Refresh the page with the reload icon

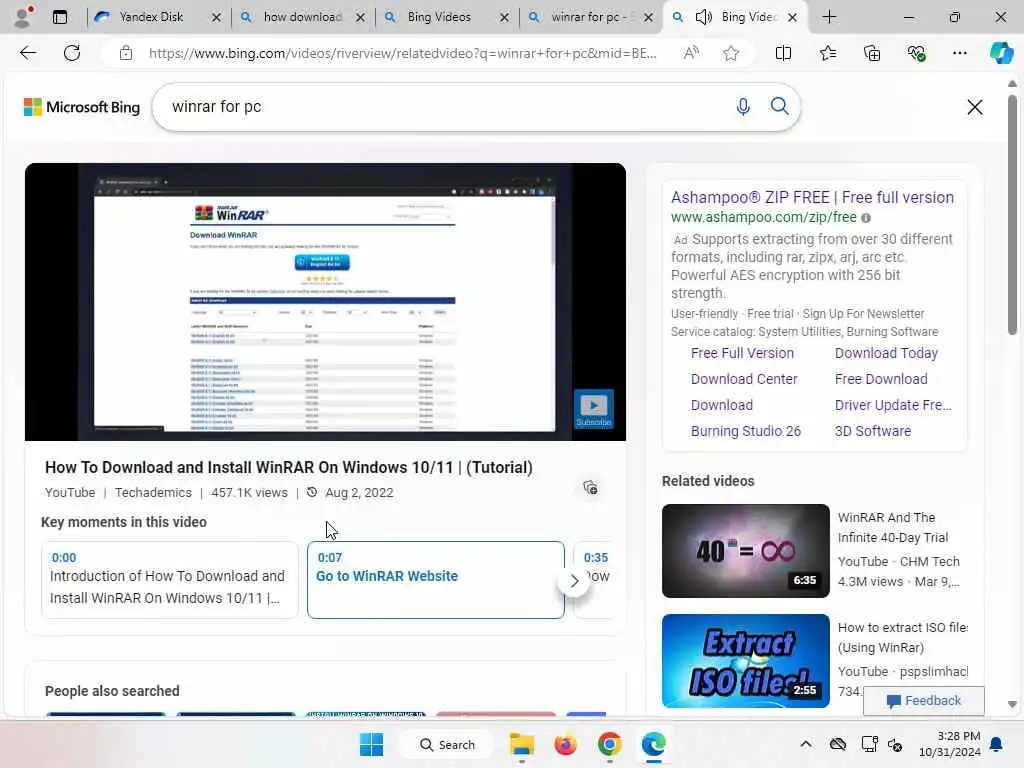[x=72, y=53]
